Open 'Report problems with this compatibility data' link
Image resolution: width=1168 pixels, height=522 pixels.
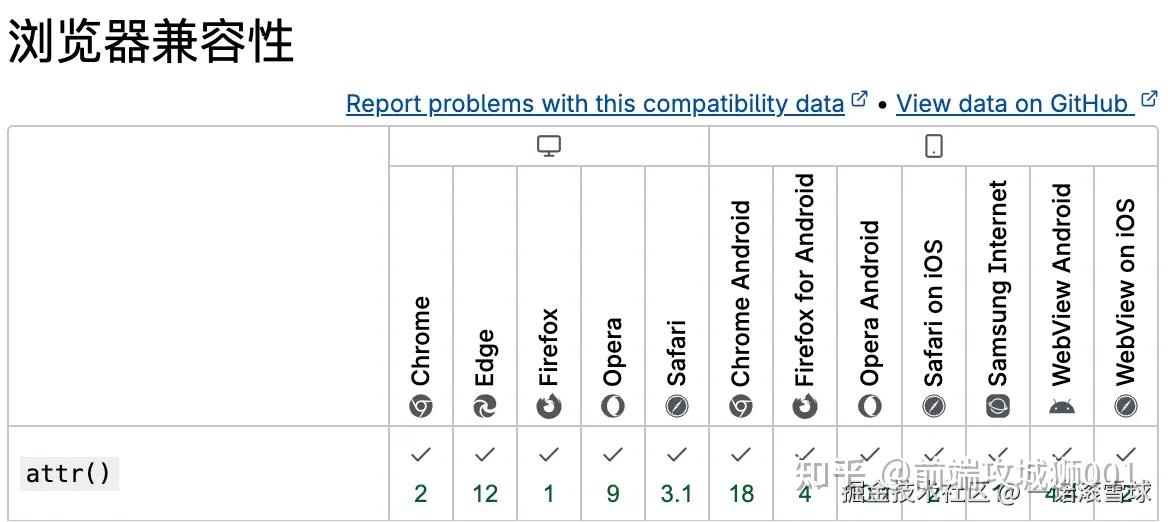[x=595, y=103]
